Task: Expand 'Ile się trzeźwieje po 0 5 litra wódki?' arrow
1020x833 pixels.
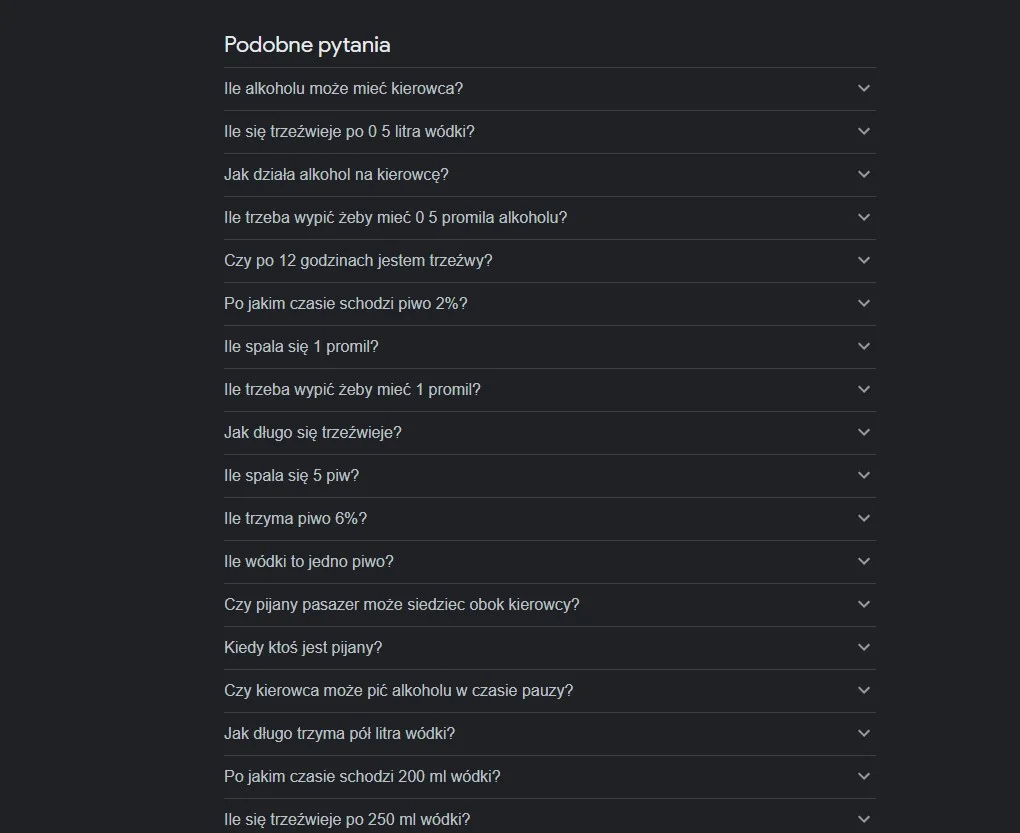Action: (x=863, y=131)
